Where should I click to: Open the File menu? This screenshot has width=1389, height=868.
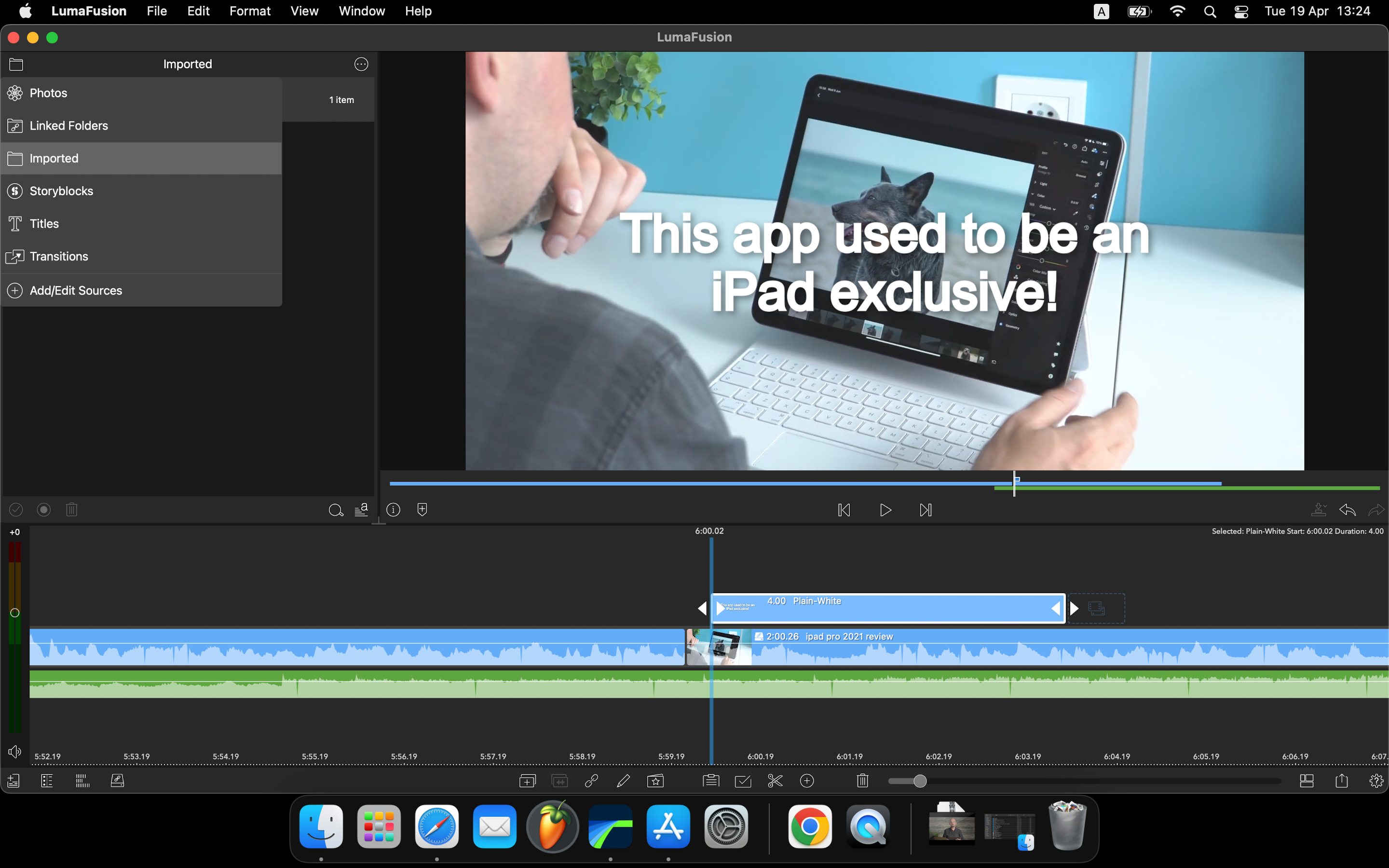157,11
